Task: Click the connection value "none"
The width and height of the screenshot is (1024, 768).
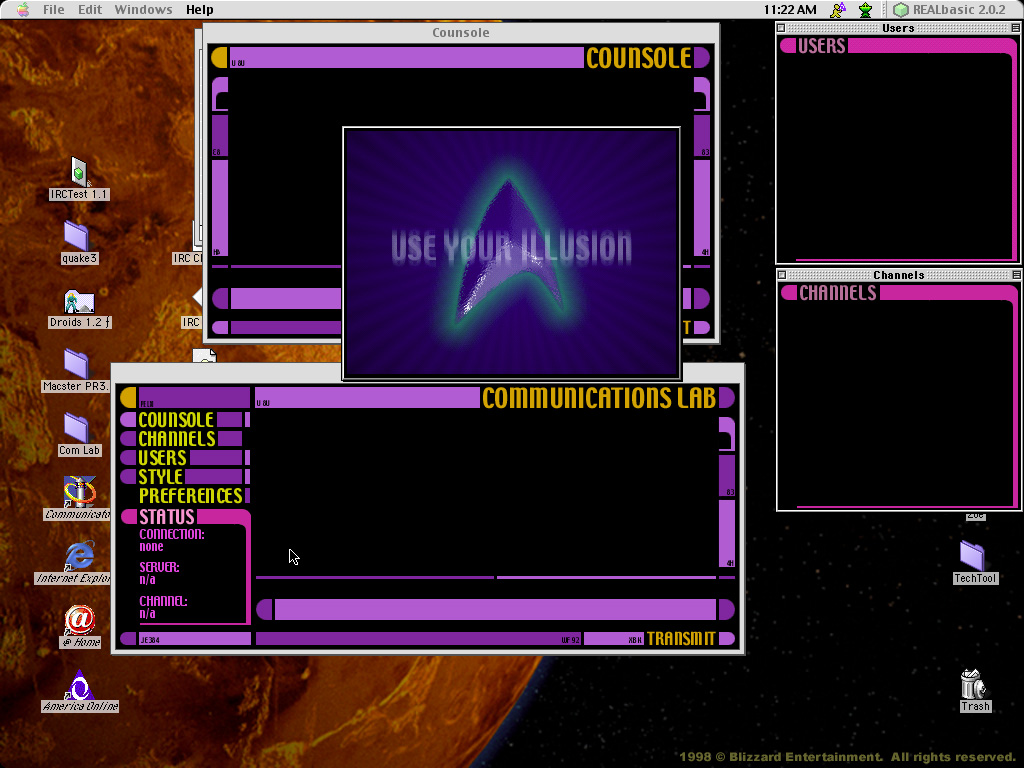Action: (x=152, y=547)
